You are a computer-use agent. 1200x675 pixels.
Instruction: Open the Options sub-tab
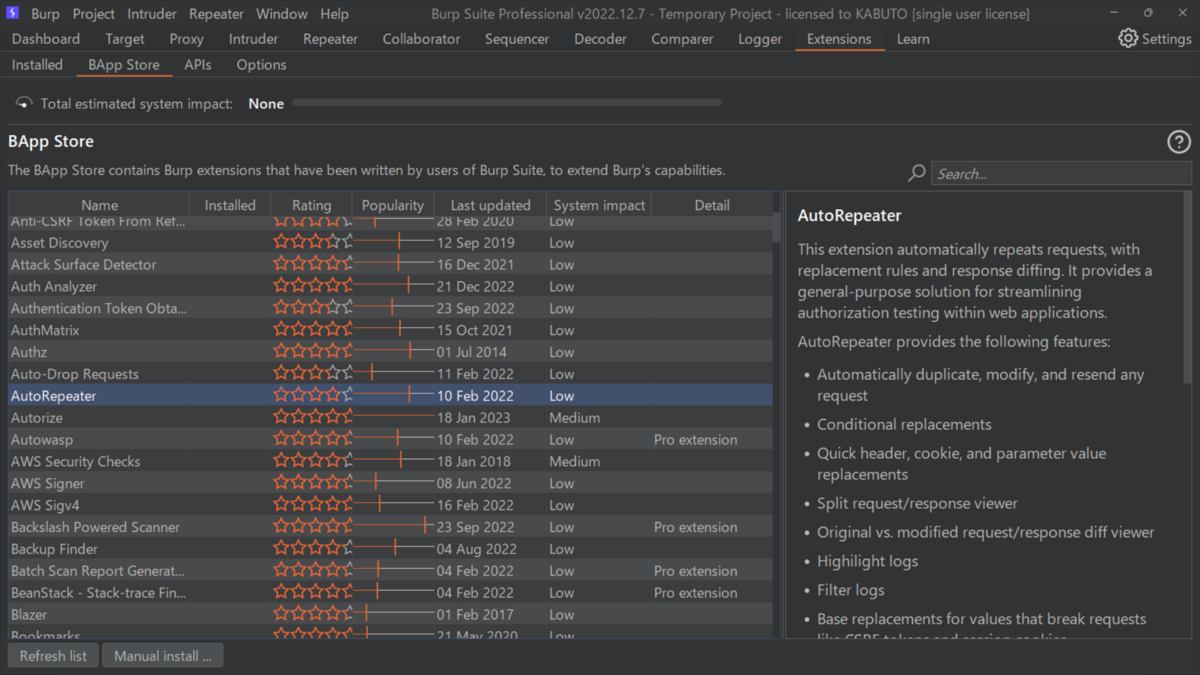tap(261, 64)
